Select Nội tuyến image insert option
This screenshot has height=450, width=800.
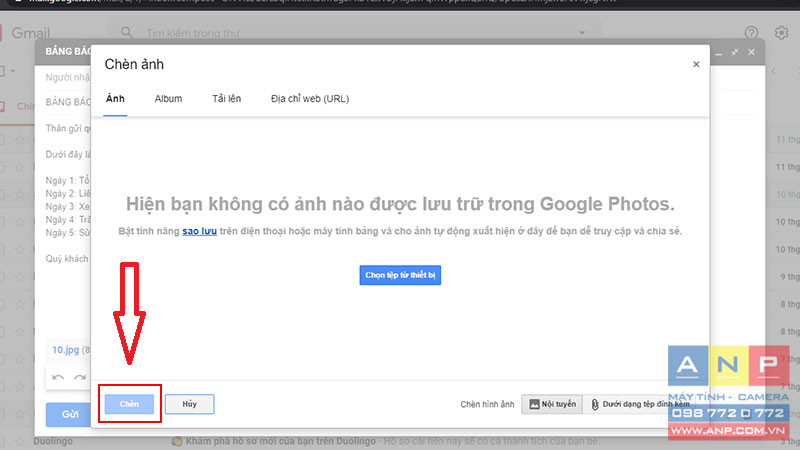(x=552, y=404)
